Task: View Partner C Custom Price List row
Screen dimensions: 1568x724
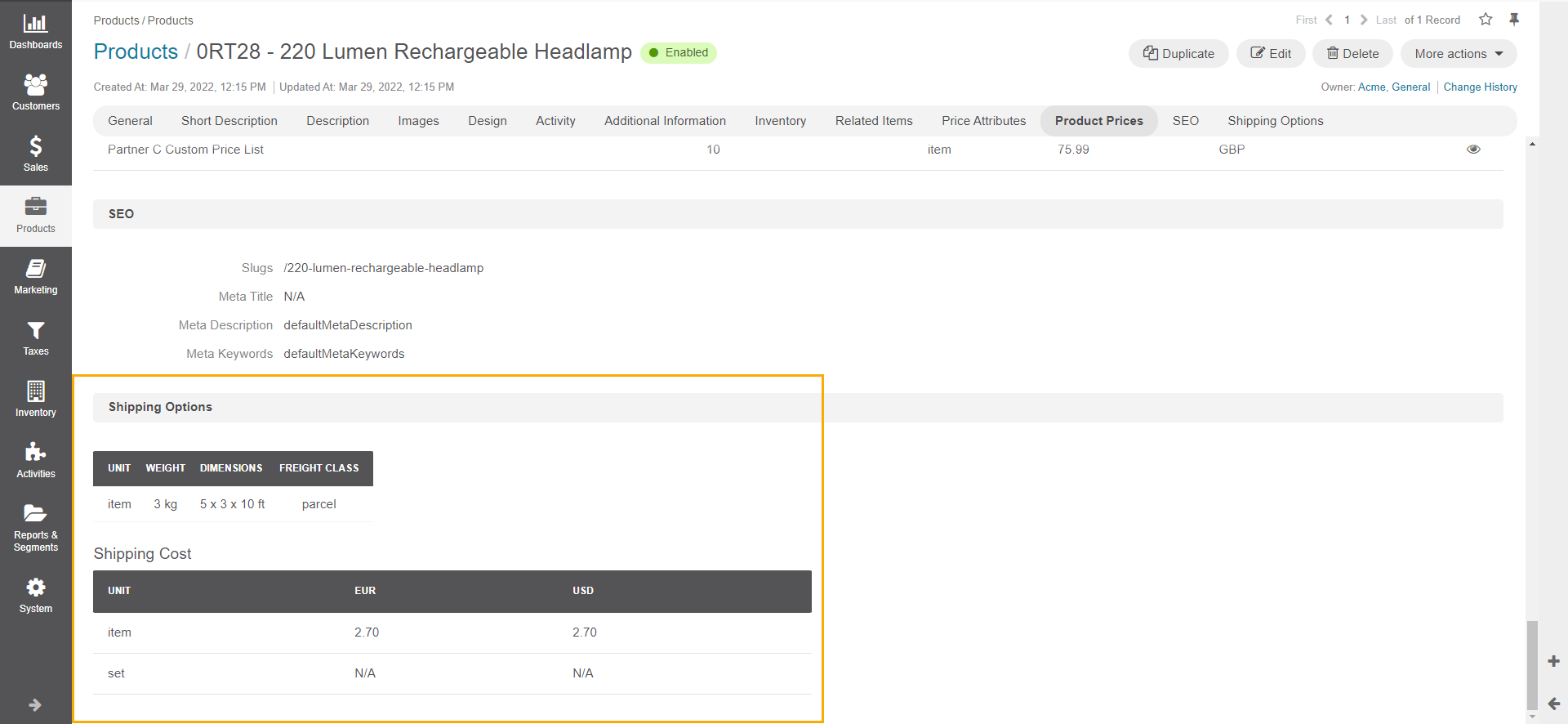Action: (1473, 150)
